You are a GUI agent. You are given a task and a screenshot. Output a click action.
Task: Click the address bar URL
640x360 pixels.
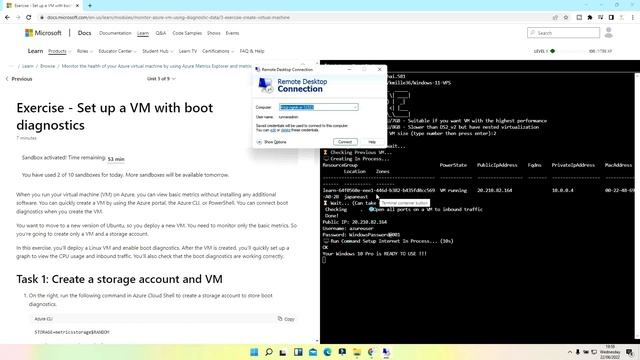[168, 18]
